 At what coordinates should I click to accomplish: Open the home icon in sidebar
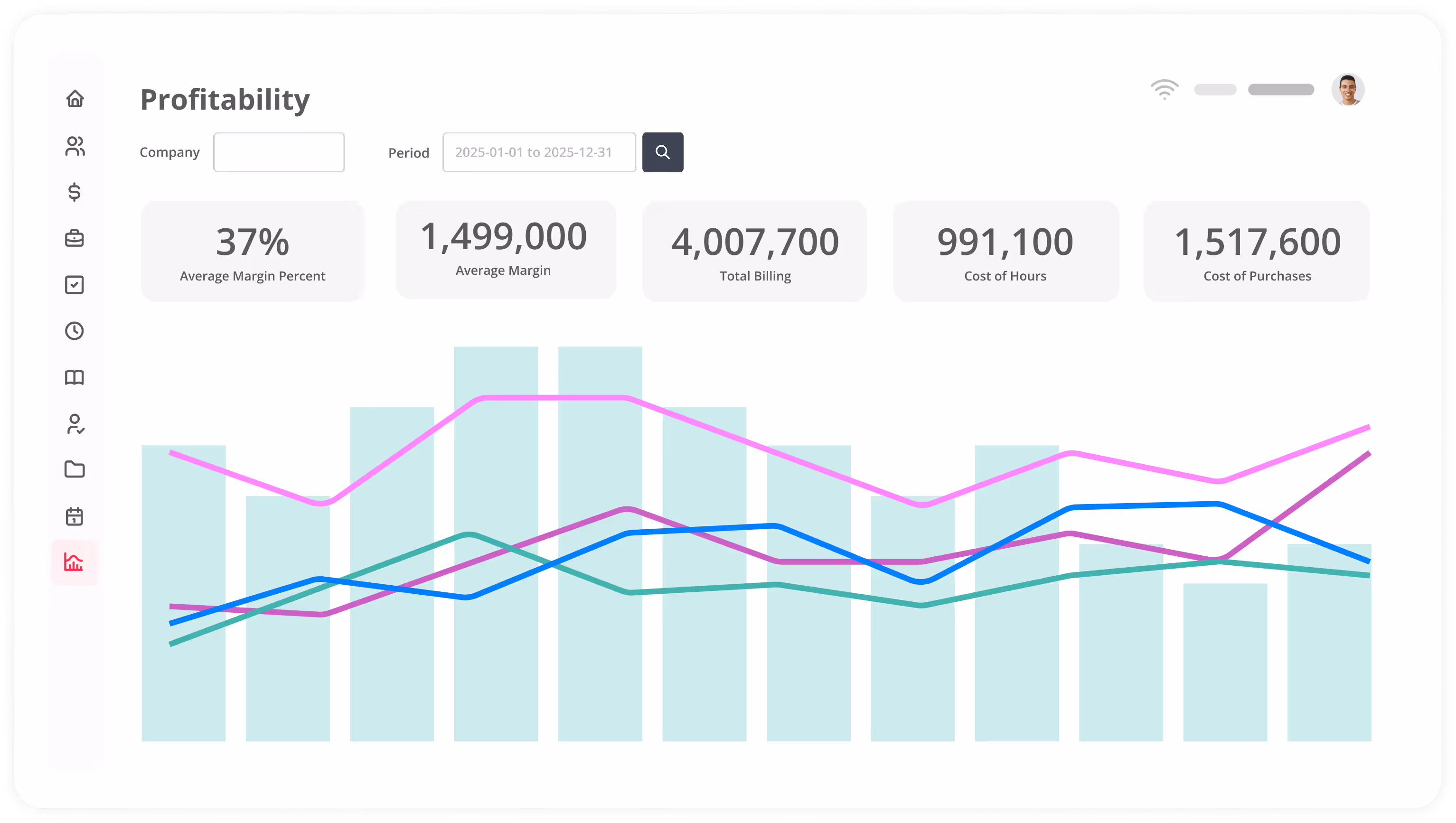click(75, 100)
